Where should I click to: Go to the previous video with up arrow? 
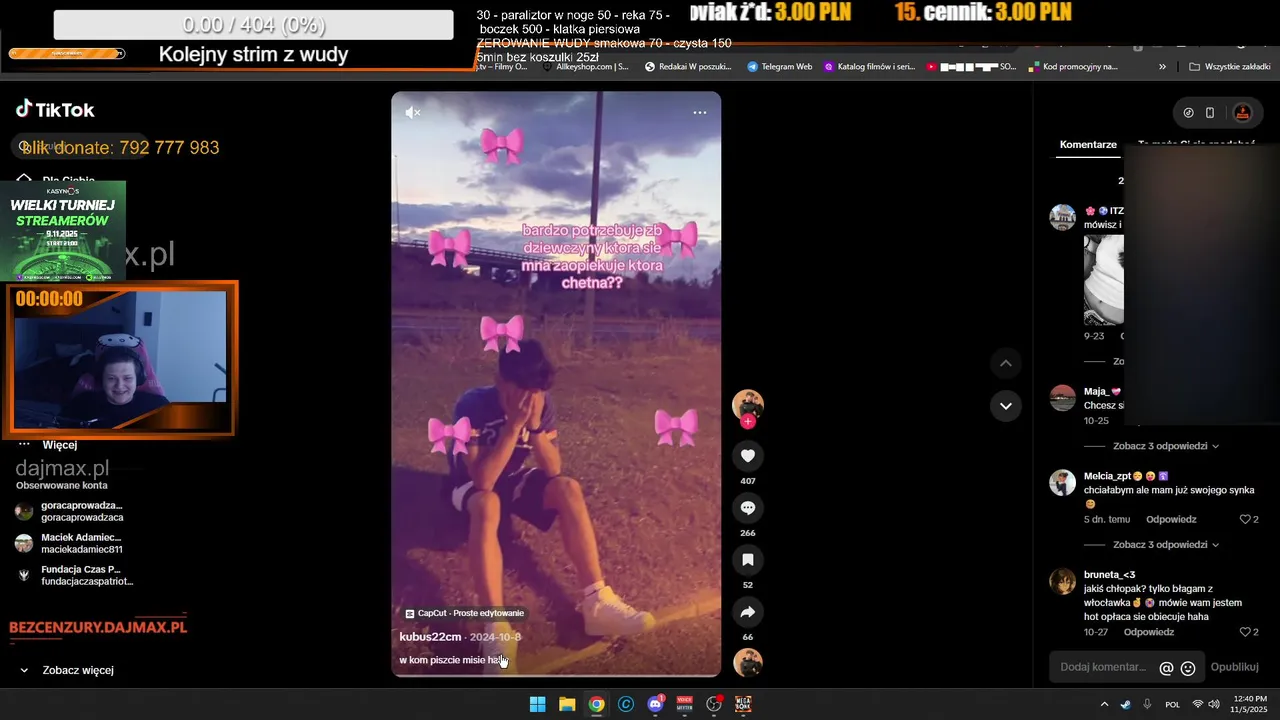(1005, 363)
